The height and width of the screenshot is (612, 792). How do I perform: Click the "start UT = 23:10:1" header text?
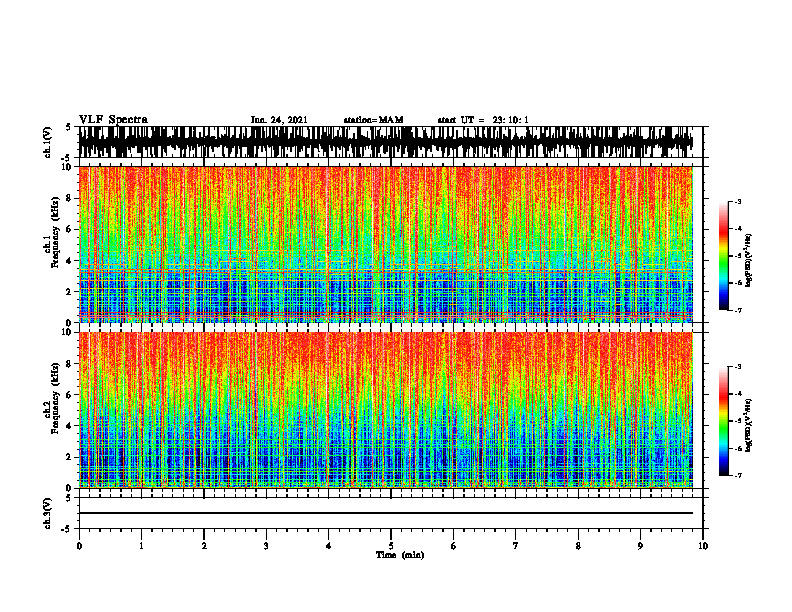[x=483, y=120]
